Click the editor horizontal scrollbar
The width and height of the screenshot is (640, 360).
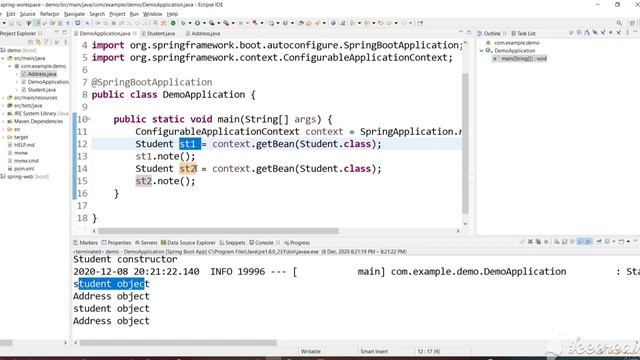tap(218, 231)
